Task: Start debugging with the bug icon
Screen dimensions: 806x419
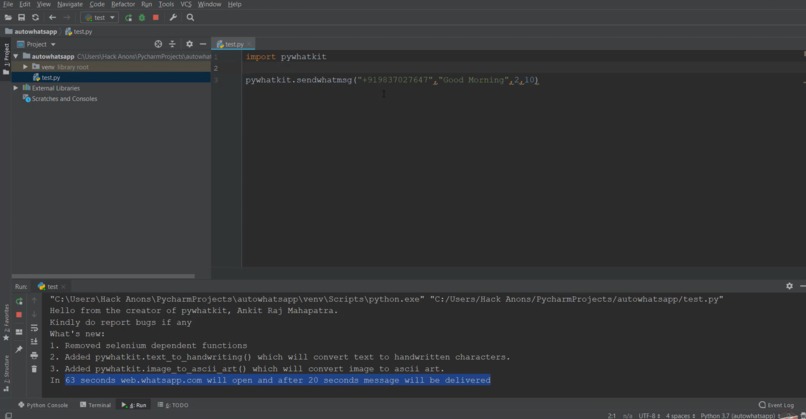Action: click(x=142, y=17)
